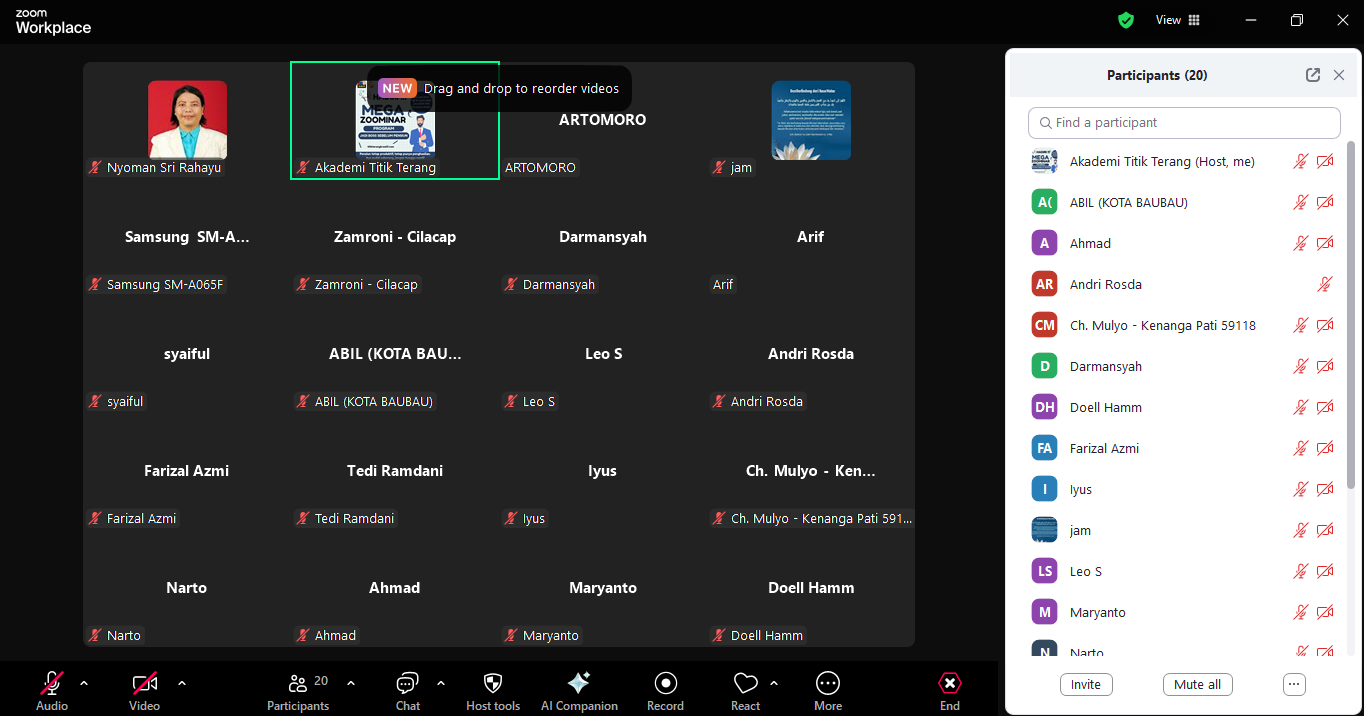
Task: Click the Invite button
Action: (x=1086, y=685)
